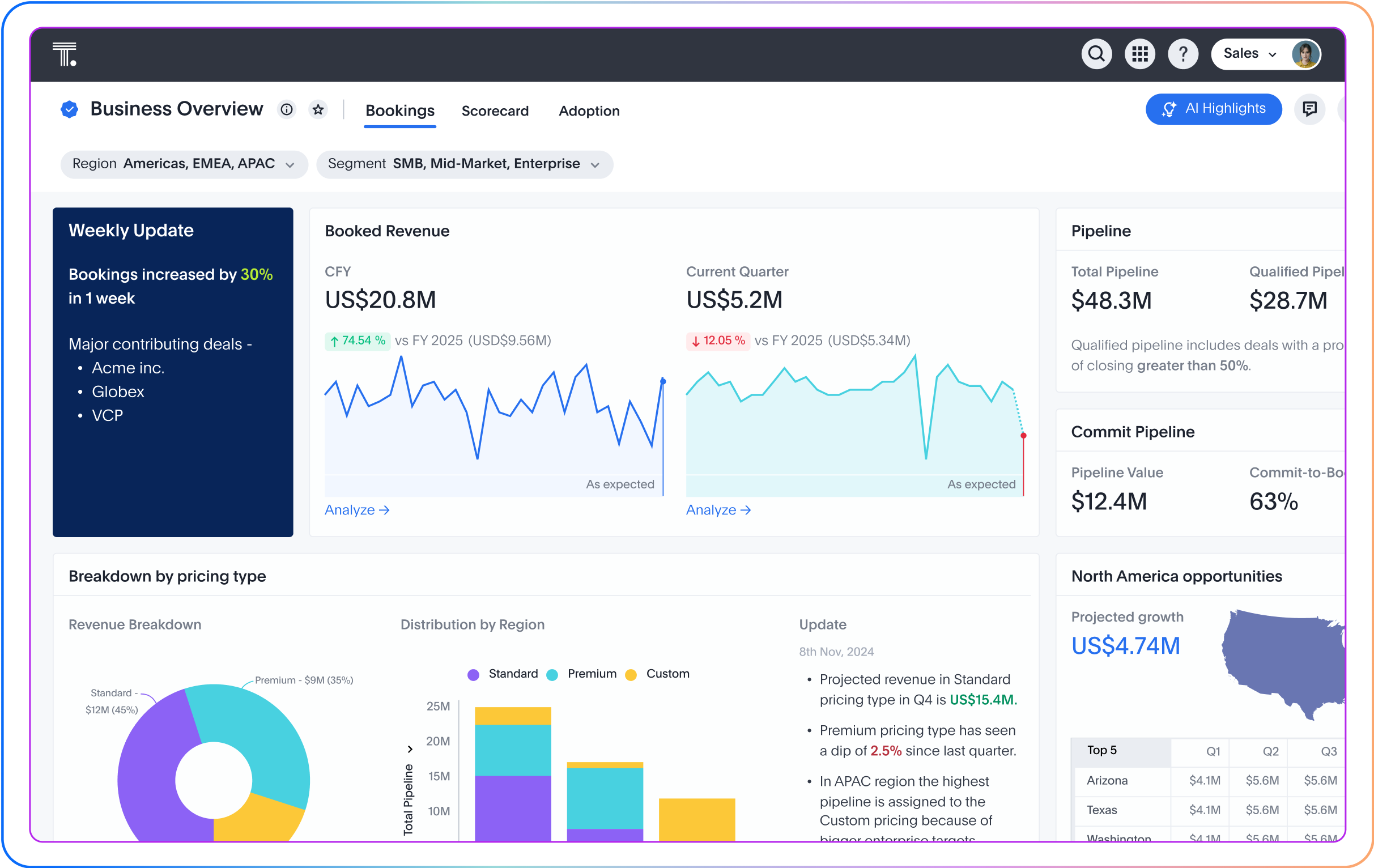Switch to the Adoption tab
This screenshot has width=1374, height=868.
point(589,110)
